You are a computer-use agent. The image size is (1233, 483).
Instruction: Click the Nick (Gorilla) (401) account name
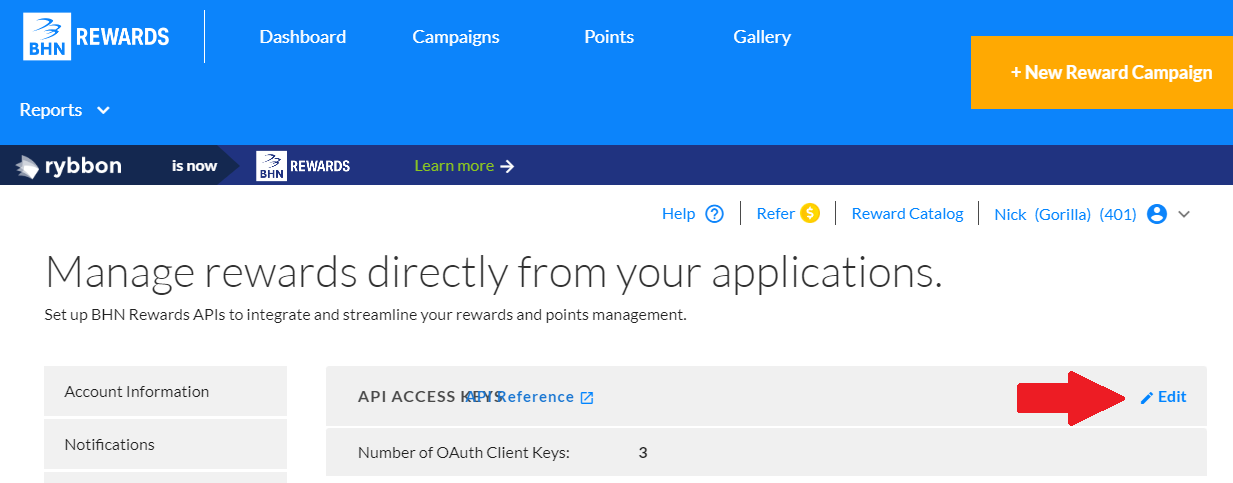pos(1065,214)
